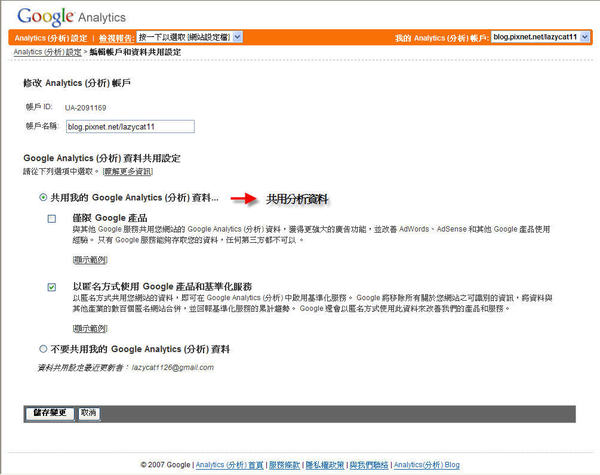
Task: Open Analytics(分析) Blog footer link
Action: click(427, 465)
